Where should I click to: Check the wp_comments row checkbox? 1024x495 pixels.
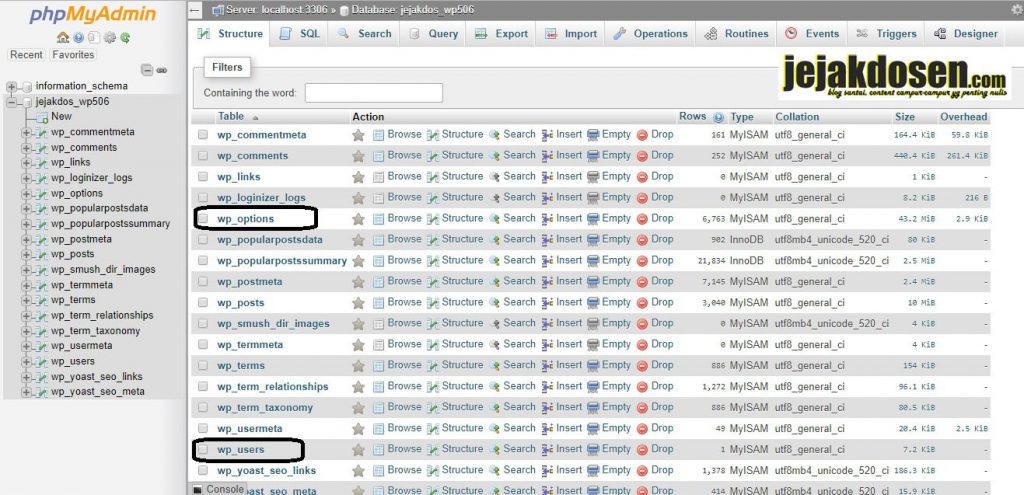[203, 155]
